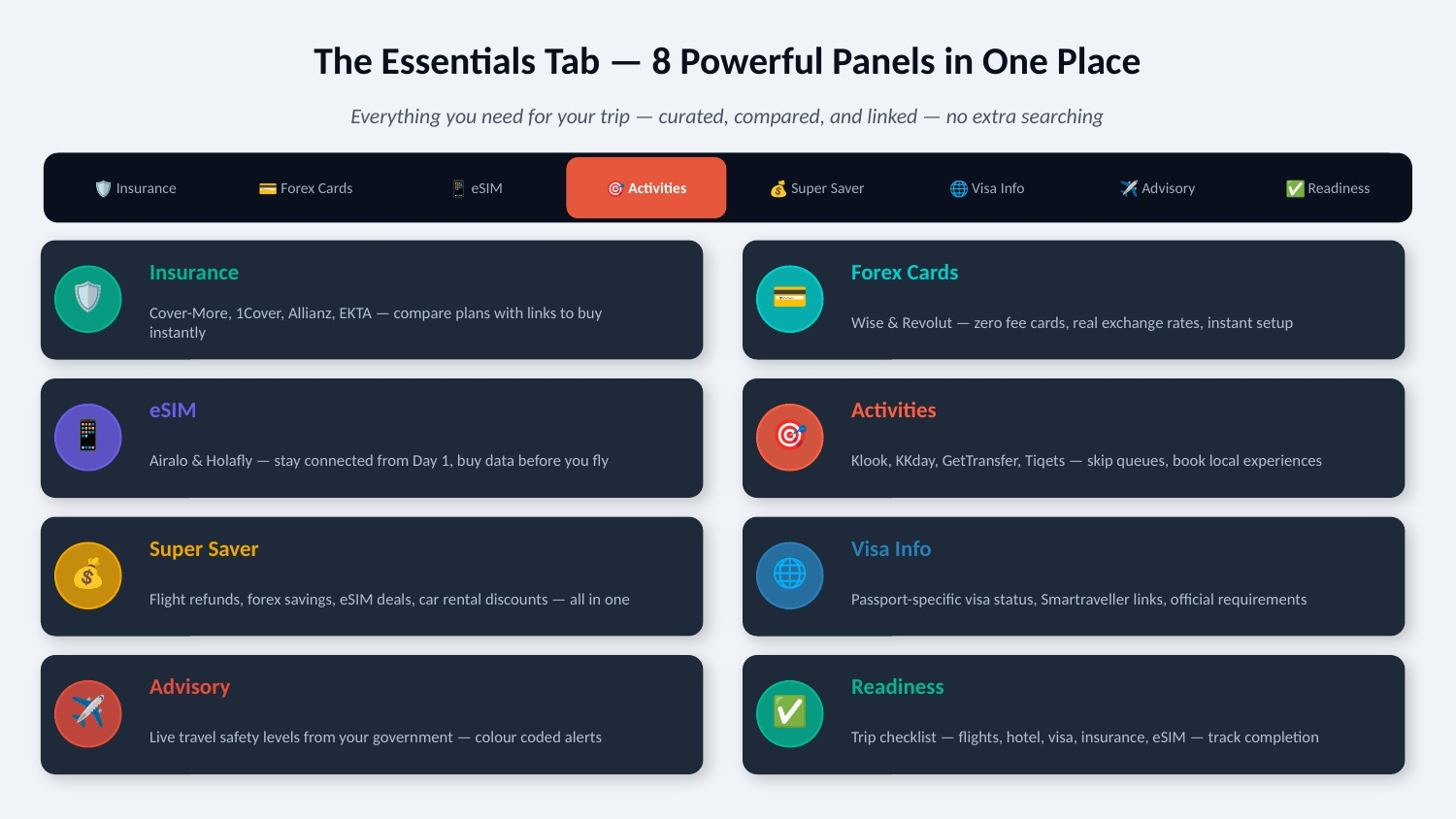The image size is (1456, 819).
Task: Select the eSIM tab
Action: 477,188
